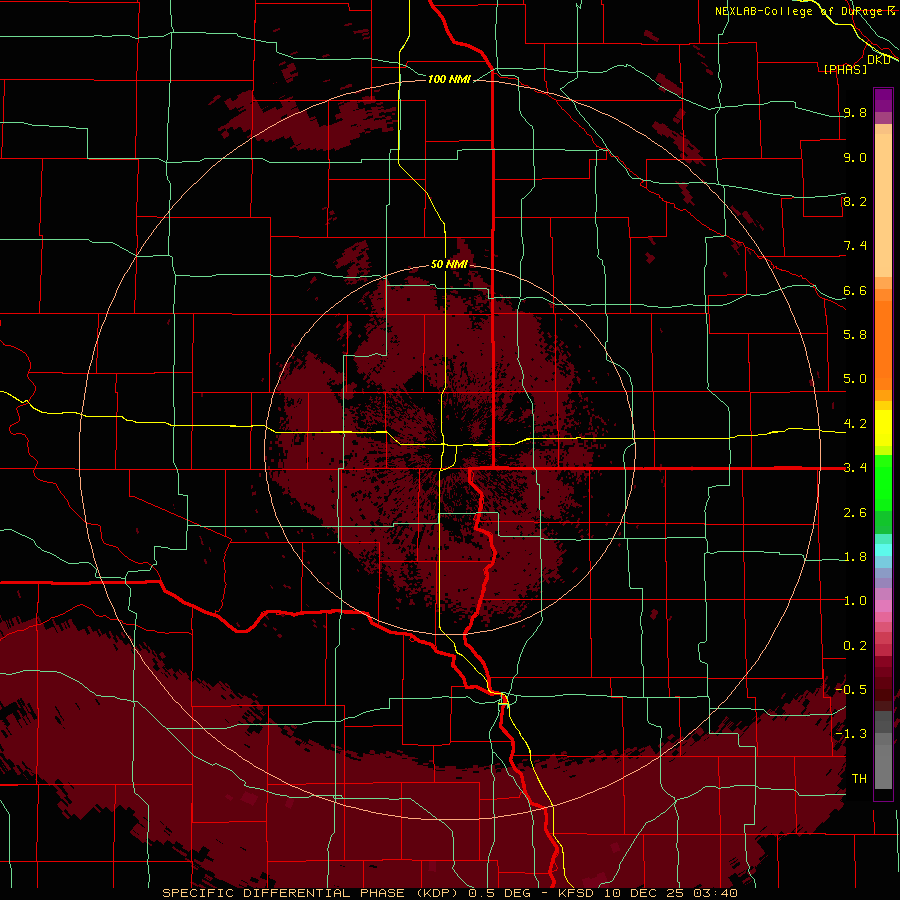
Task: Click the TH threshold label
Action: pyautogui.click(x=859, y=779)
